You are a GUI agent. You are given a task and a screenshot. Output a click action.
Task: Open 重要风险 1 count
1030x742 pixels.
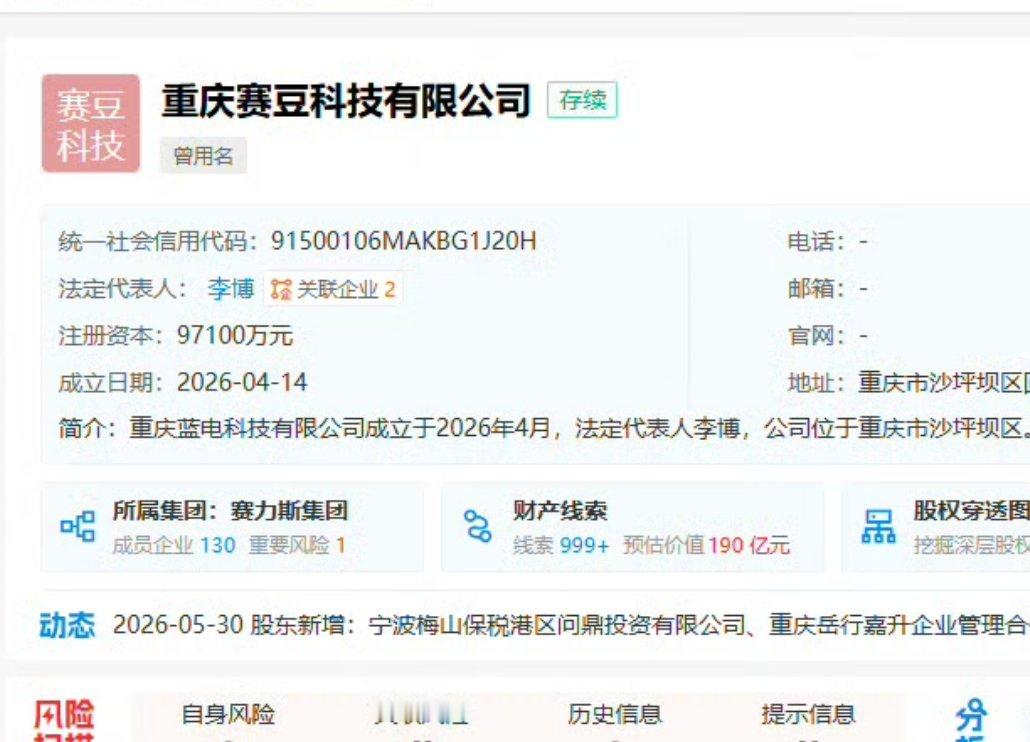[297, 545]
